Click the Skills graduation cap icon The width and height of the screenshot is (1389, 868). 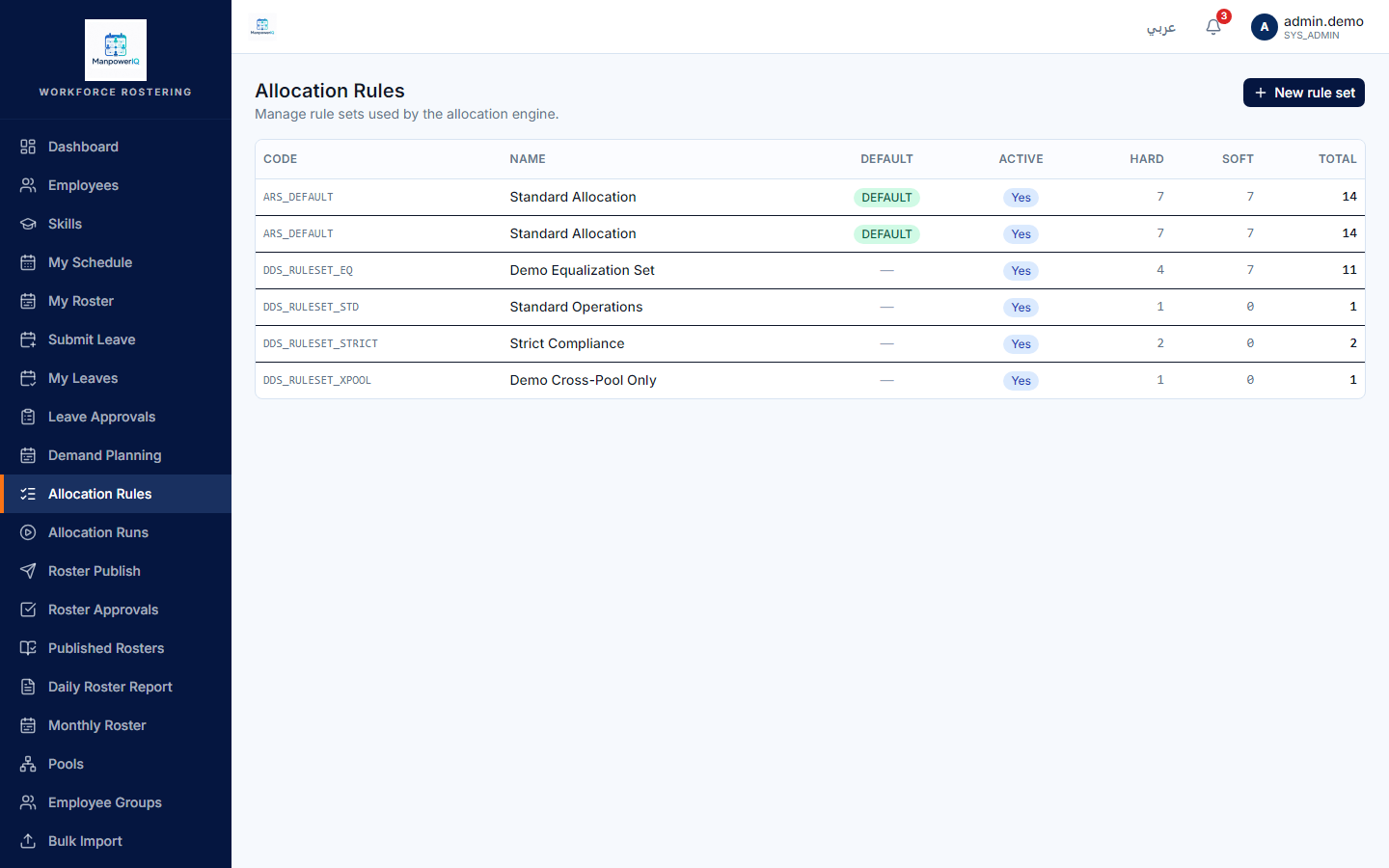point(28,224)
